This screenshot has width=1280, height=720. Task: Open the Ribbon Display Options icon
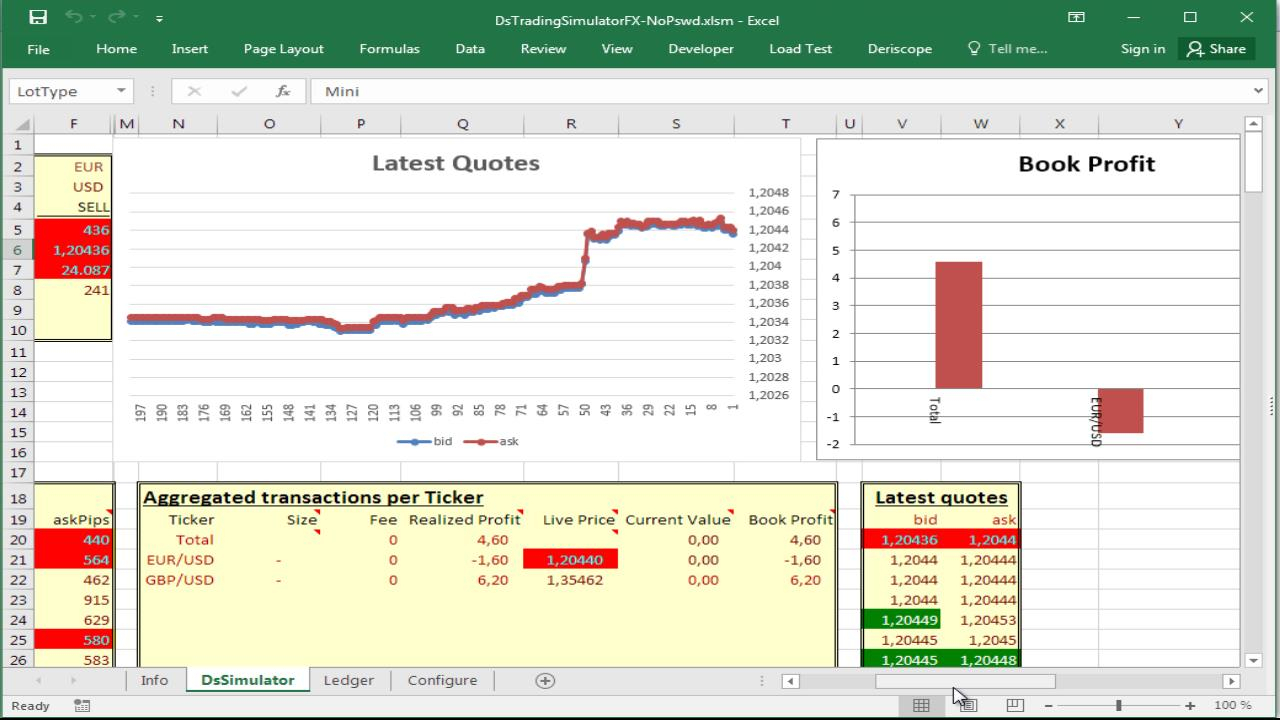click(x=1077, y=17)
